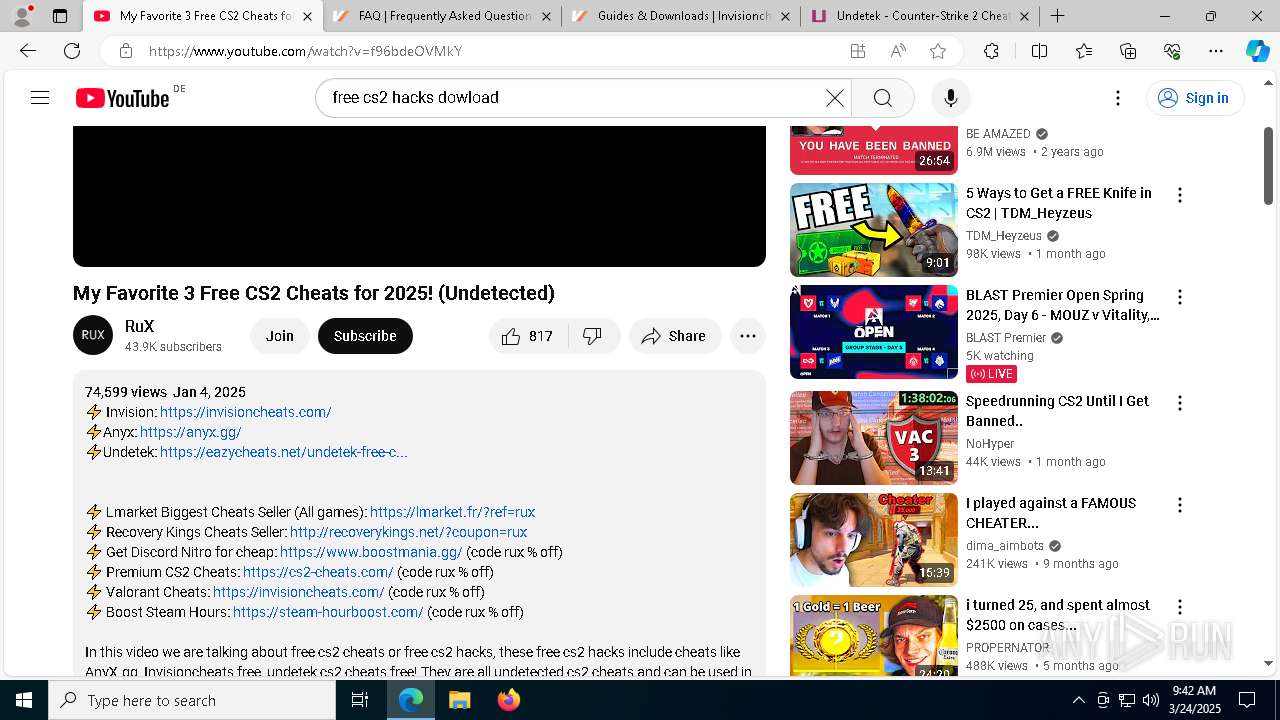Open '5 Ways to Get a FREE Knife' thumbnail
Viewport: 1280px width, 720px height.
pyautogui.click(x=874, y=230)
